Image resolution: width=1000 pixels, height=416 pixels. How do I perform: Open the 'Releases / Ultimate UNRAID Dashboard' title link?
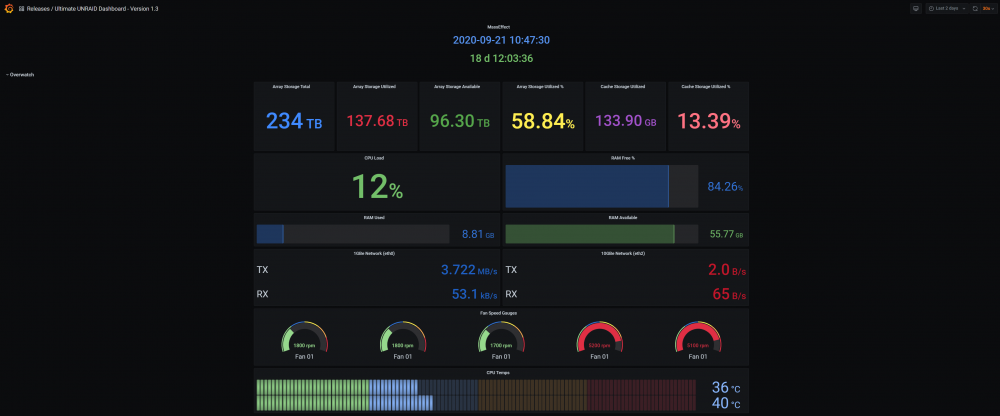coord(92,9)
